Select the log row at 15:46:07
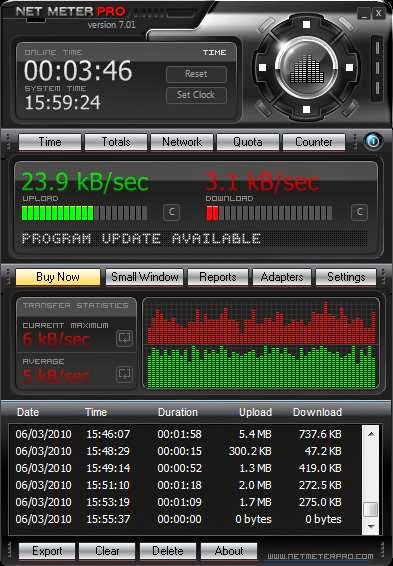Screen dimensions: 393x566 (185, 434)
